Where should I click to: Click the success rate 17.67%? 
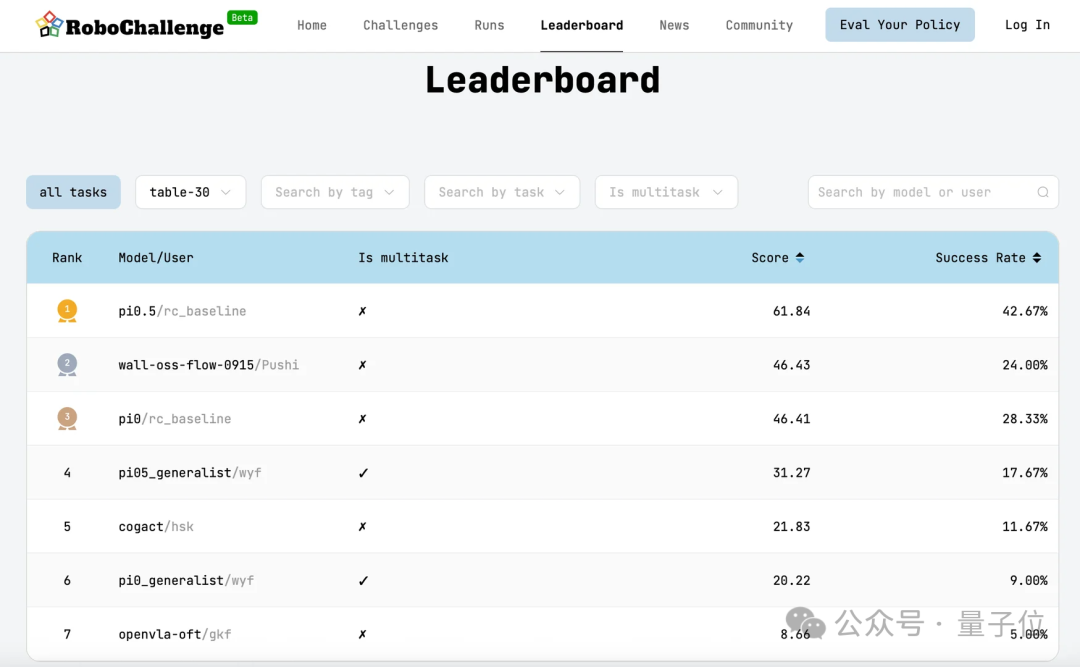click(1025, 473)
